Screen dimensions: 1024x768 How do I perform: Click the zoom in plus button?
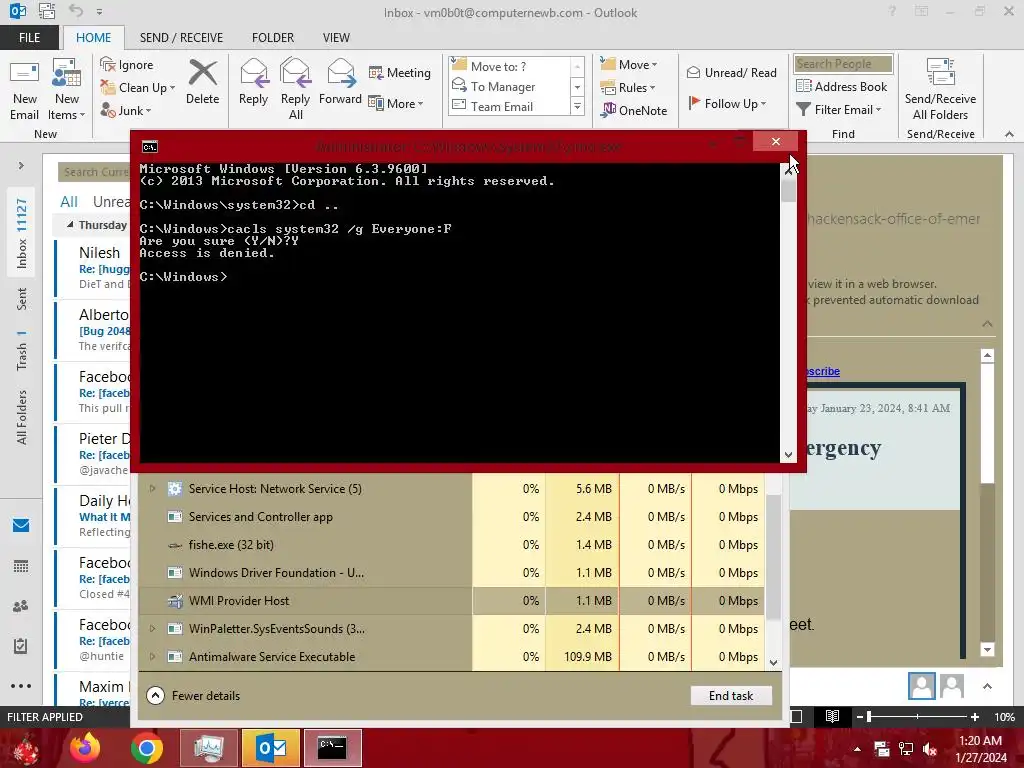974,716
